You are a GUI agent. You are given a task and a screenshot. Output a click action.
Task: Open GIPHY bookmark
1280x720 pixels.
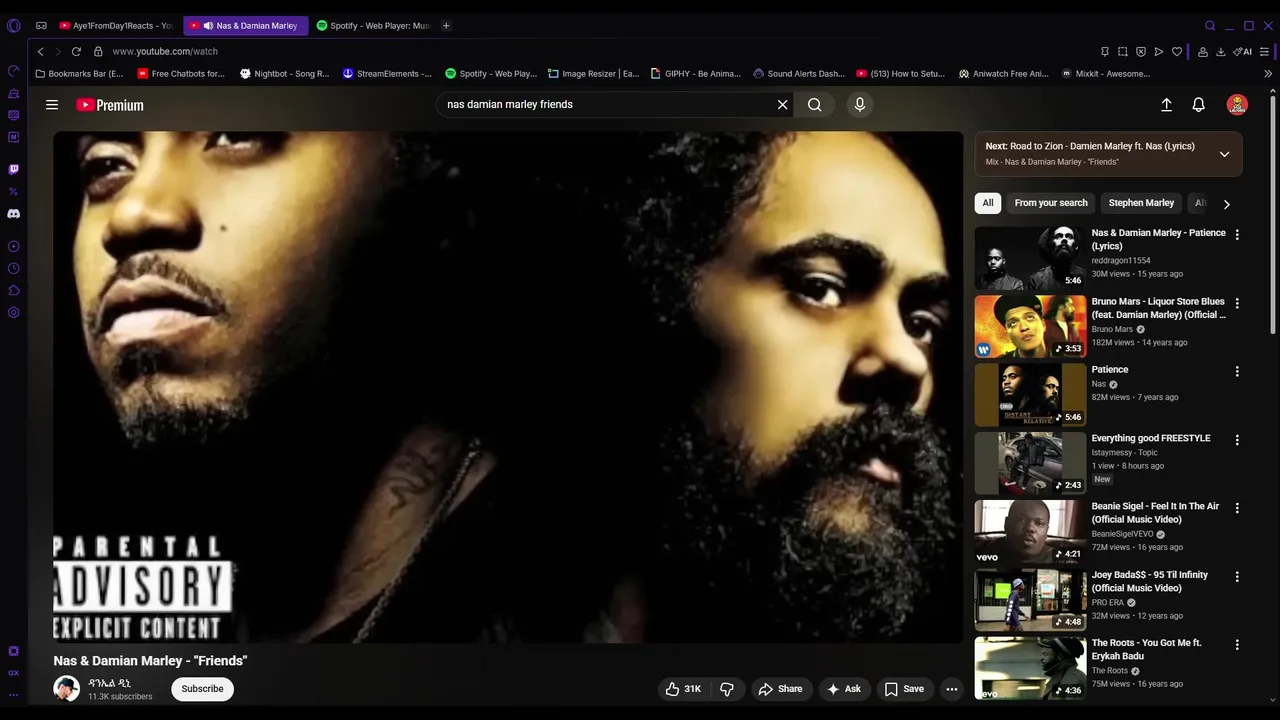(695, 74)
